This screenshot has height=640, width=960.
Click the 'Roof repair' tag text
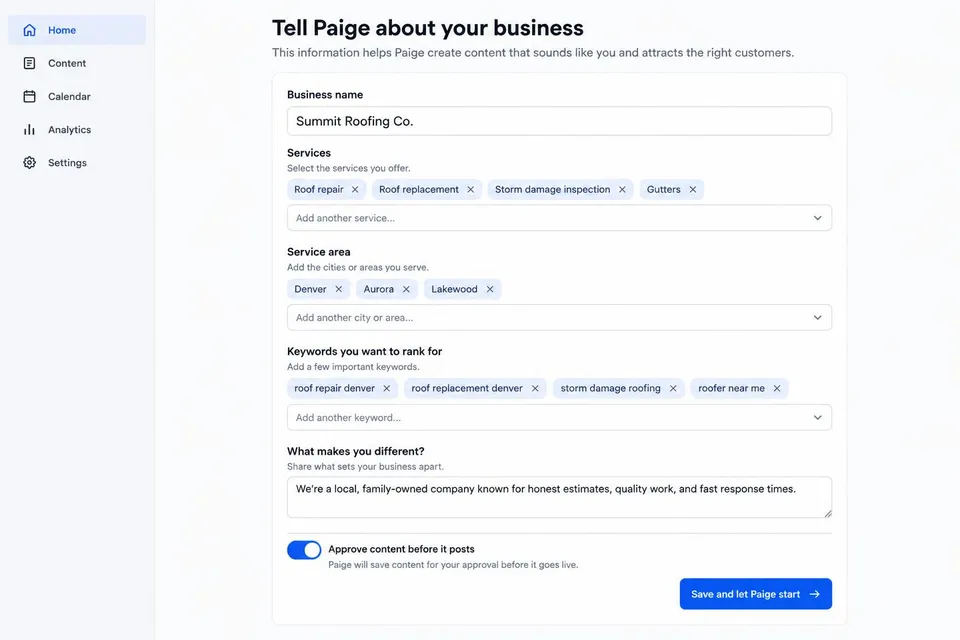[x=318, y=189]
